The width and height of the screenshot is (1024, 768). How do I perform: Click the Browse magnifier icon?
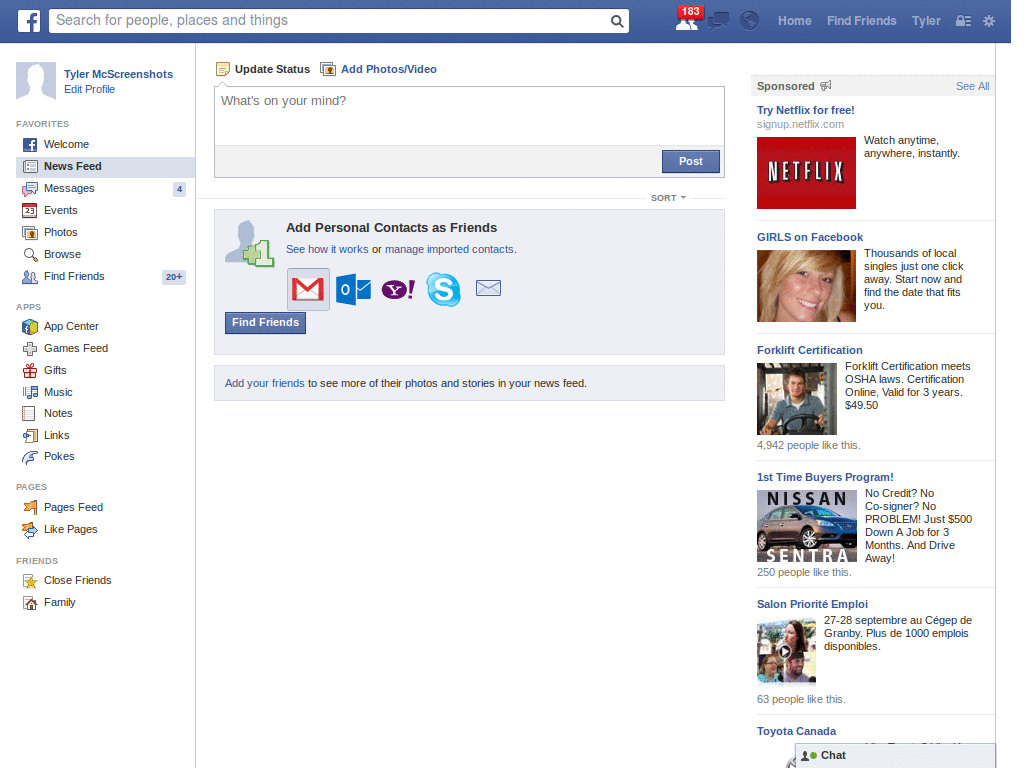pyautogui.click(x=30, y=255)
